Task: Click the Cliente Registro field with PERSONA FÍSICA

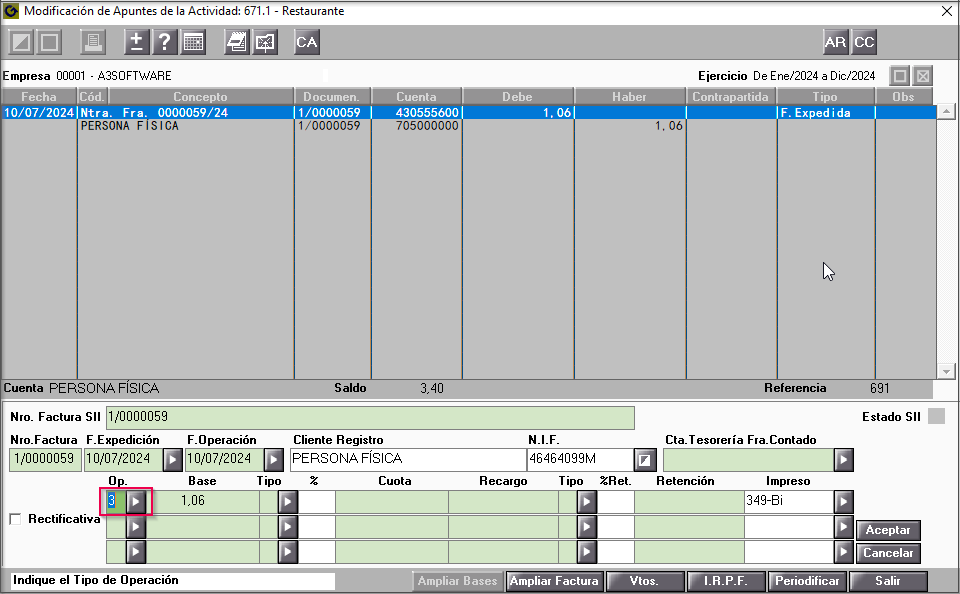Action: (x=408, y=460)
